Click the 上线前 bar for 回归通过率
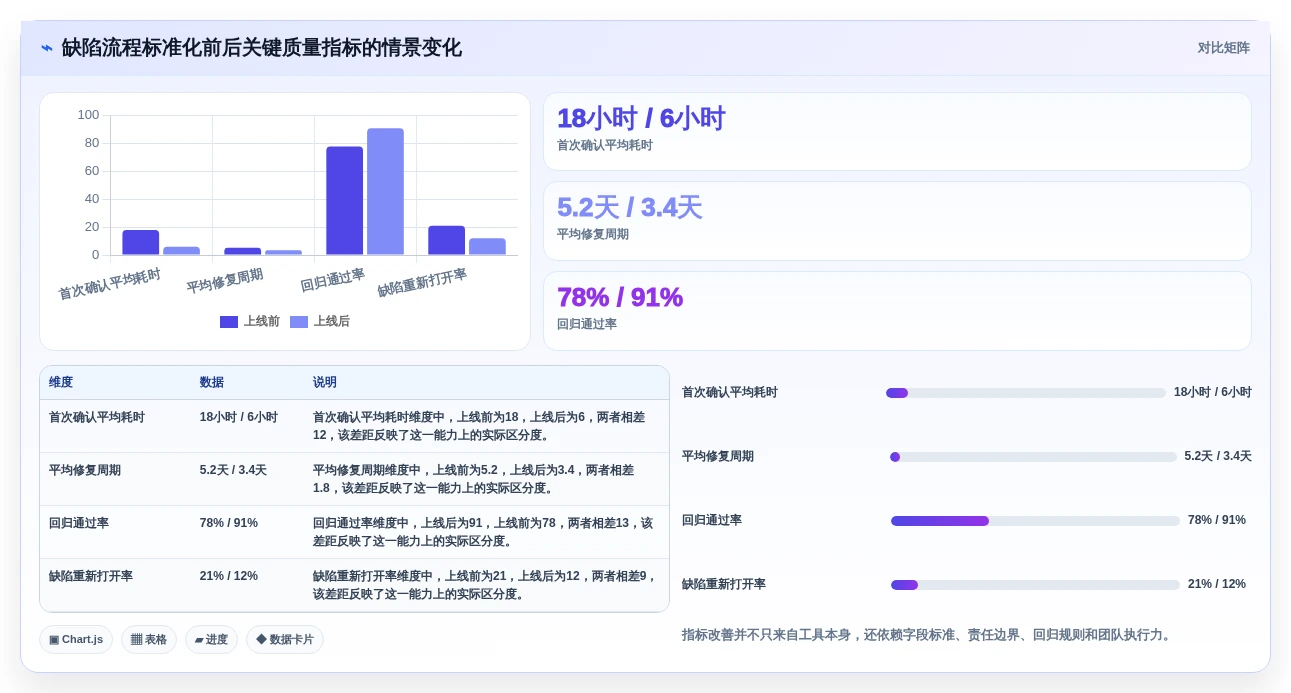This screenshot has width=1291, height=693. tap(345, 201)
